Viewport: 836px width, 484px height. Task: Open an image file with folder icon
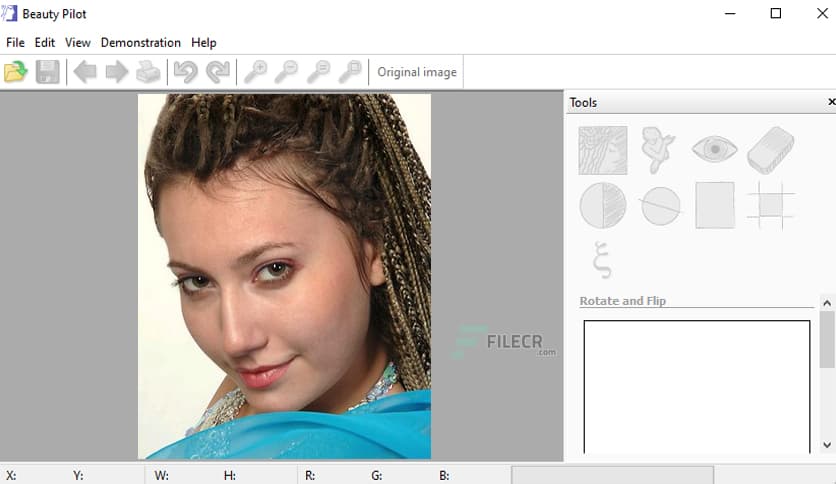click(15, 71)
